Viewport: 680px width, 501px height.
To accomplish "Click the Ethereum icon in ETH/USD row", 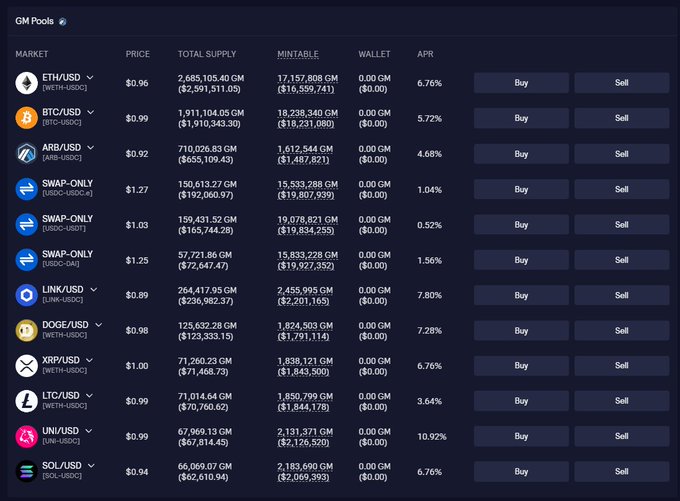I will tap(26, 83).
